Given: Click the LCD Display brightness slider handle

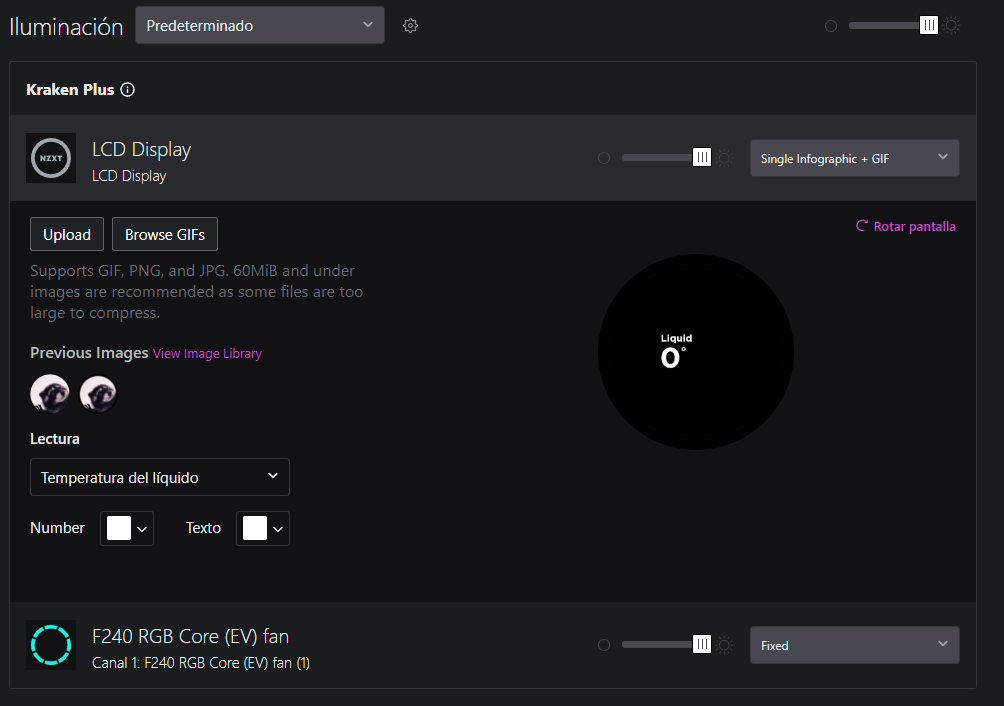Looking at the screenshot, I should 702,157.
